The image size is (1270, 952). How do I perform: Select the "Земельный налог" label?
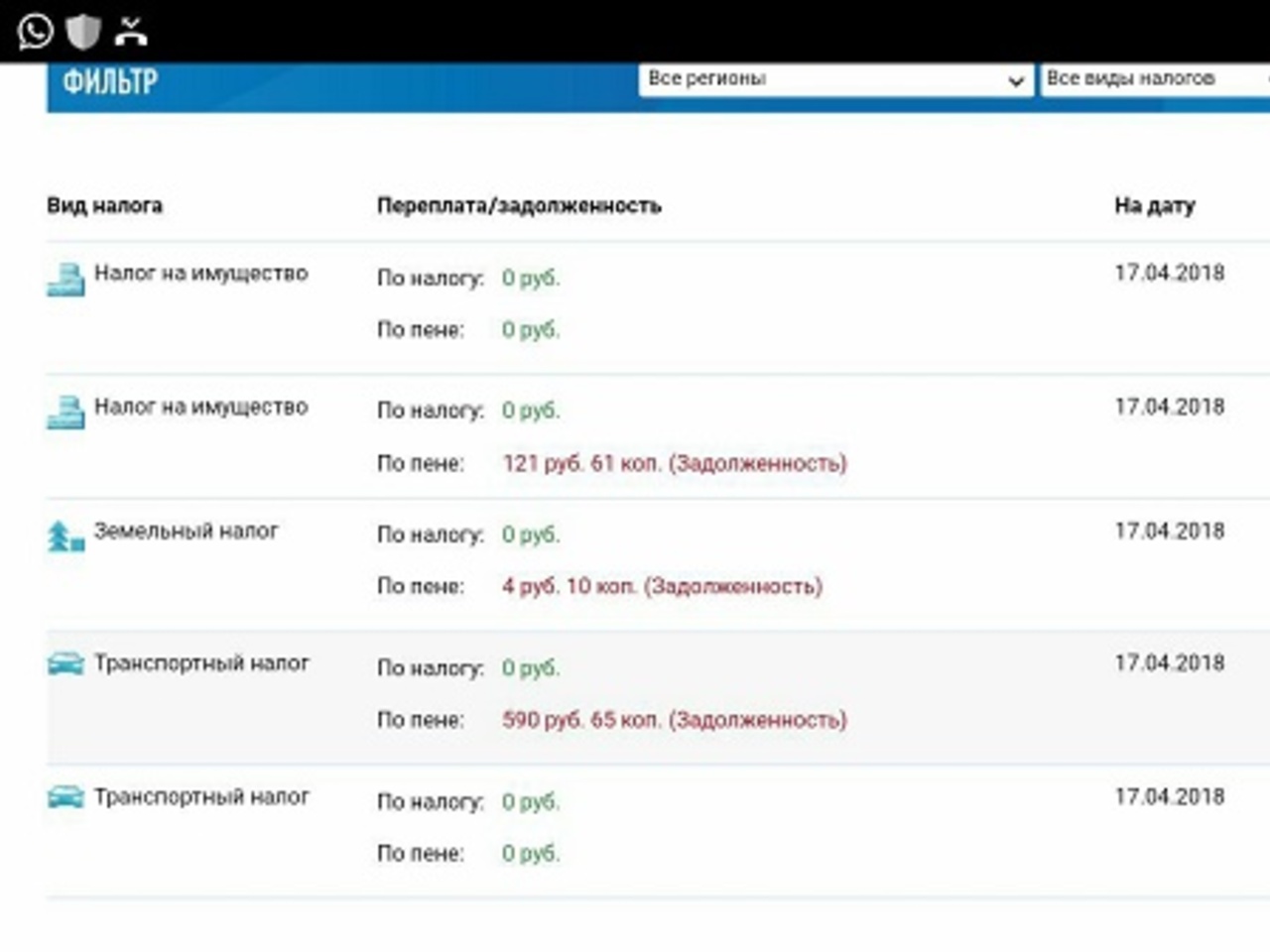tap(186, 532)
